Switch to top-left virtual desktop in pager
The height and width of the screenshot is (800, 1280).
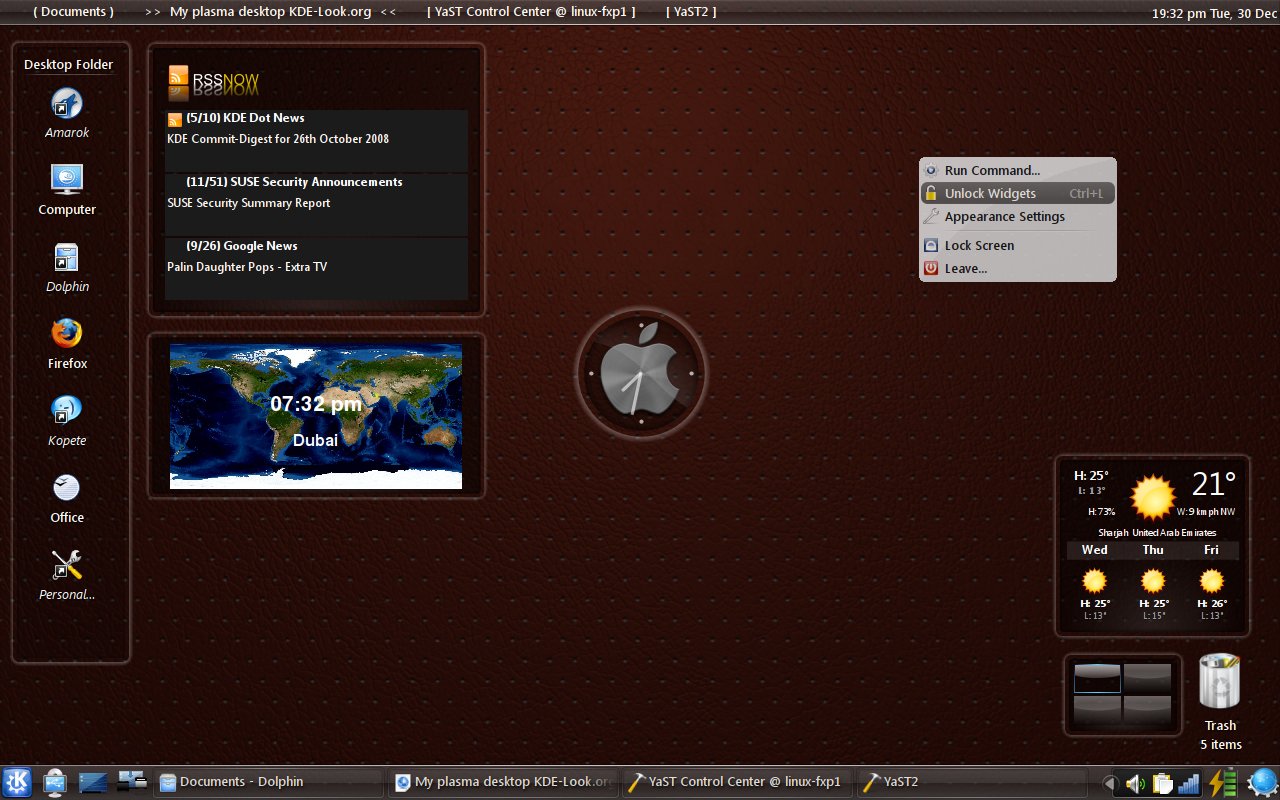click(1097, 678)
